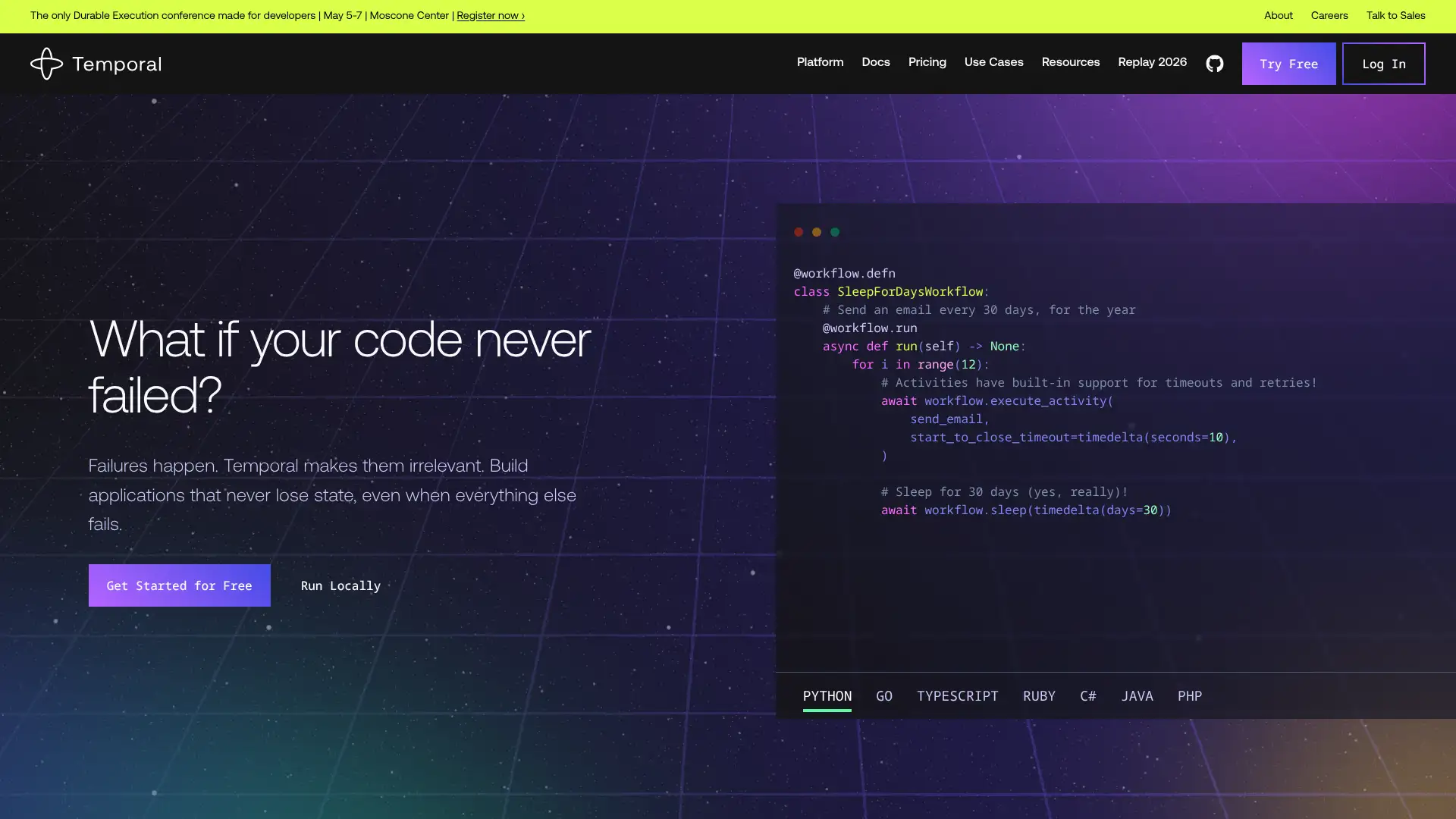
Task: Go to the Docs page
Action: [x=876, y=62]
